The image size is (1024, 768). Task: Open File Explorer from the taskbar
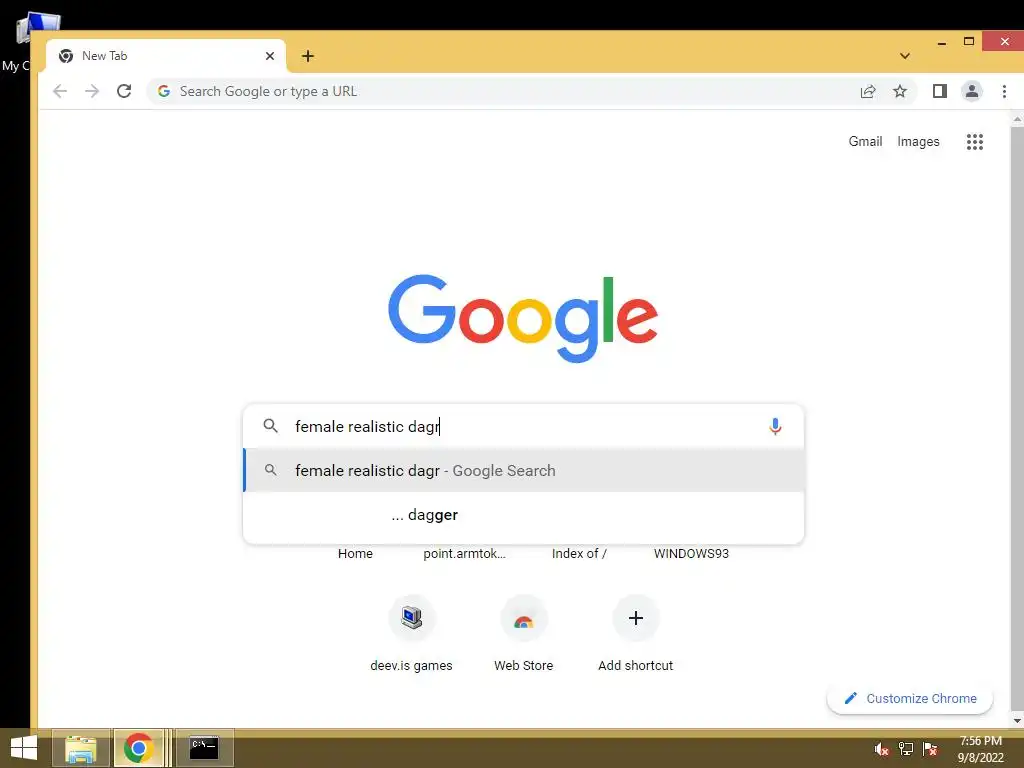point(80,748)
